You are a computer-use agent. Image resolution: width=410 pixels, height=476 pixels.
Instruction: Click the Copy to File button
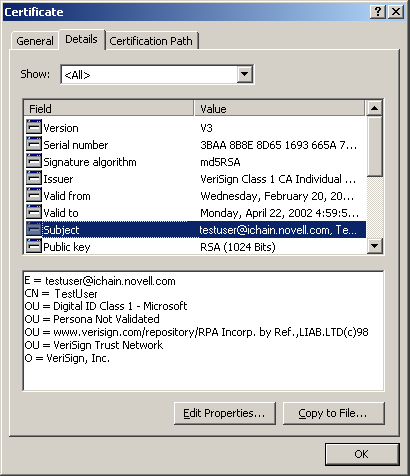334,413
